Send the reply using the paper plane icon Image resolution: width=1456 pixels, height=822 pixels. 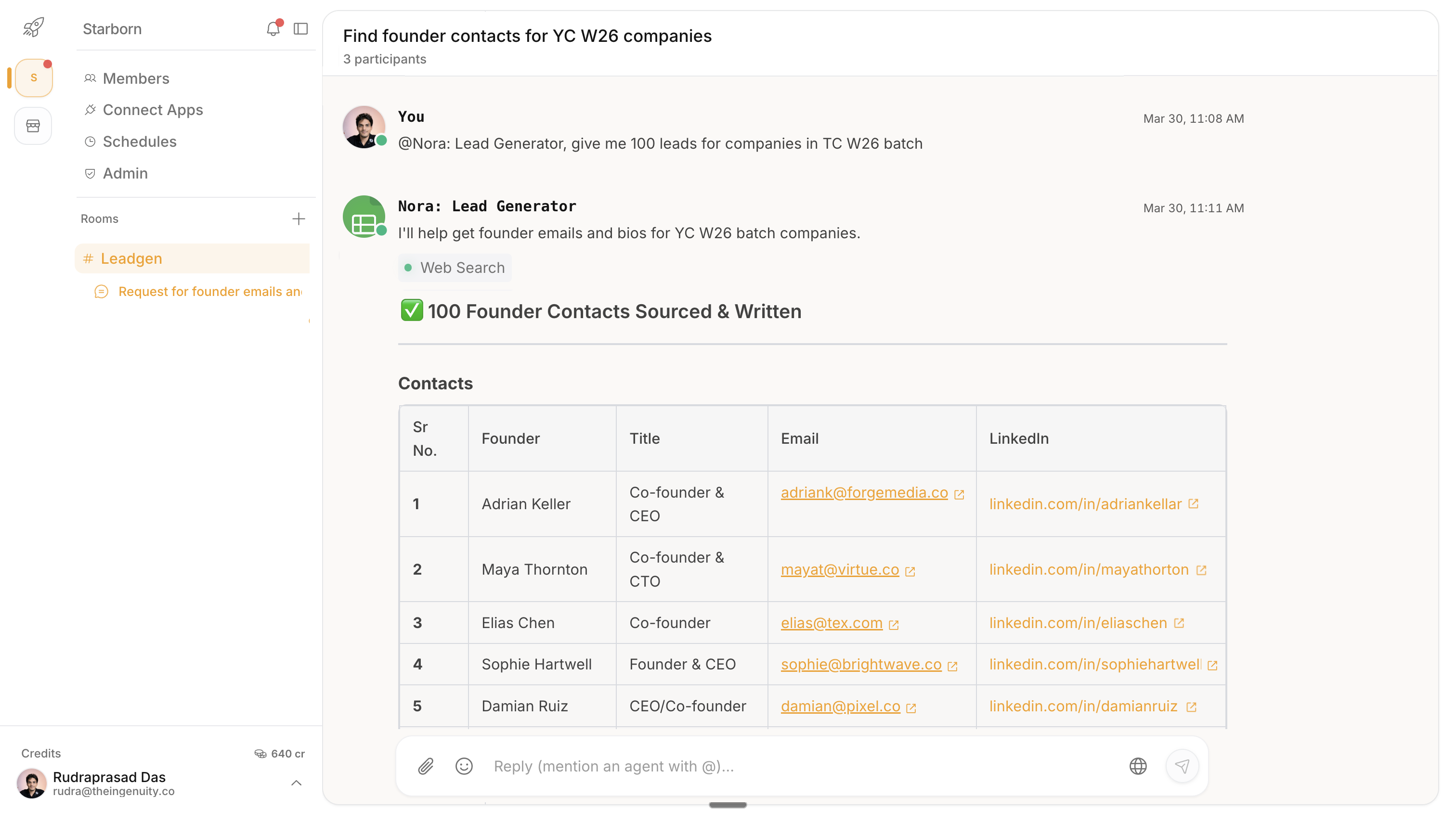point(1183,766)
